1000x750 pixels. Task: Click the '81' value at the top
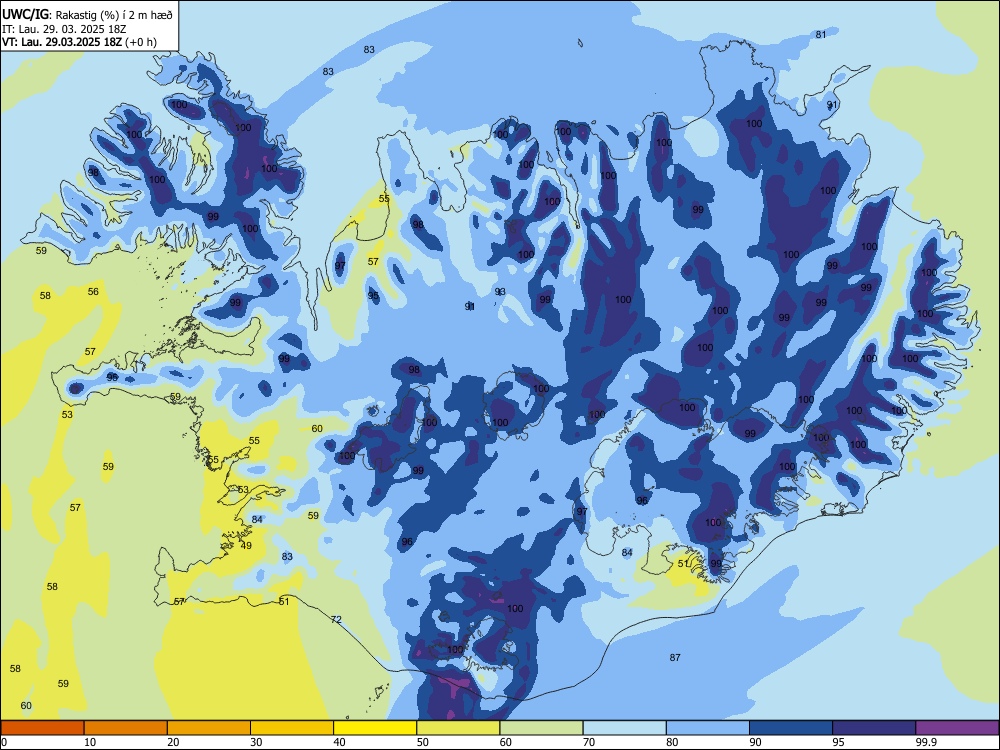pos(821,34)
